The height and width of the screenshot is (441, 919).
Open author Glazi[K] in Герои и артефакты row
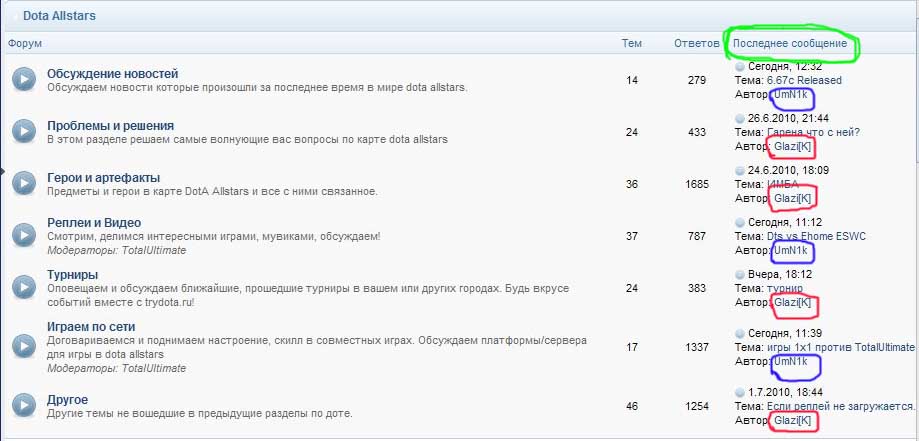click(792, 198)
